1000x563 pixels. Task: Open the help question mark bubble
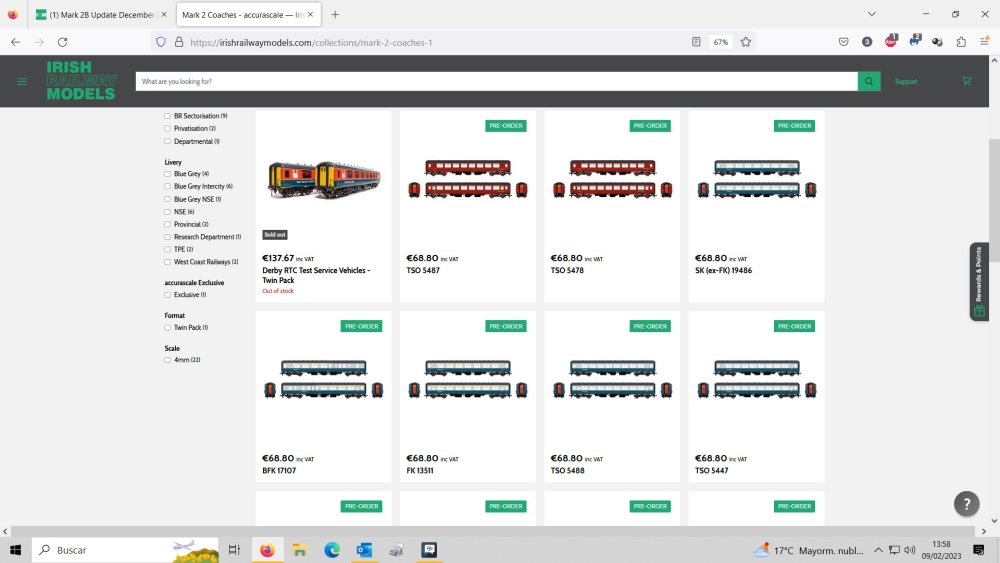coord(966,504)
